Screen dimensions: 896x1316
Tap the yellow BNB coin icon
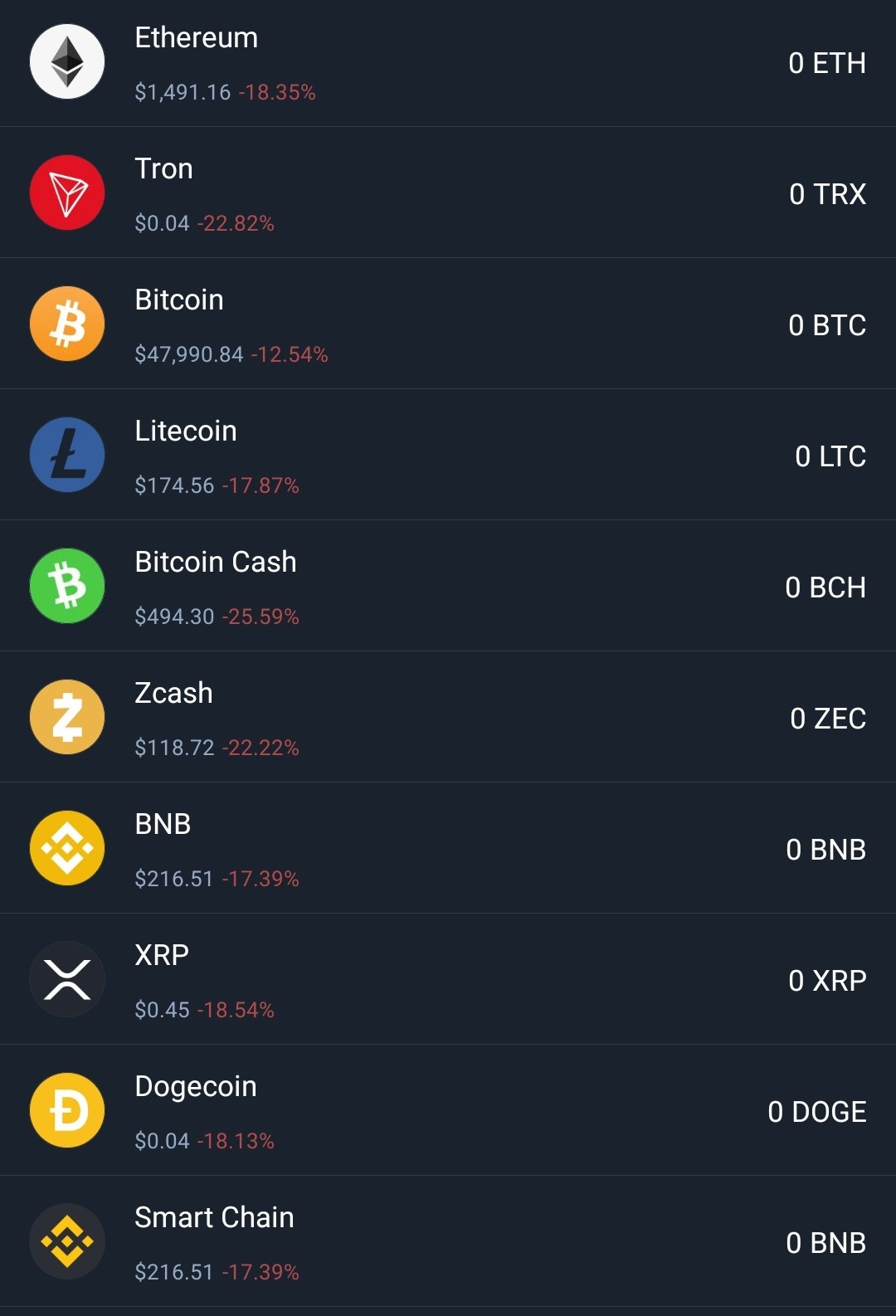coord(67,849)
